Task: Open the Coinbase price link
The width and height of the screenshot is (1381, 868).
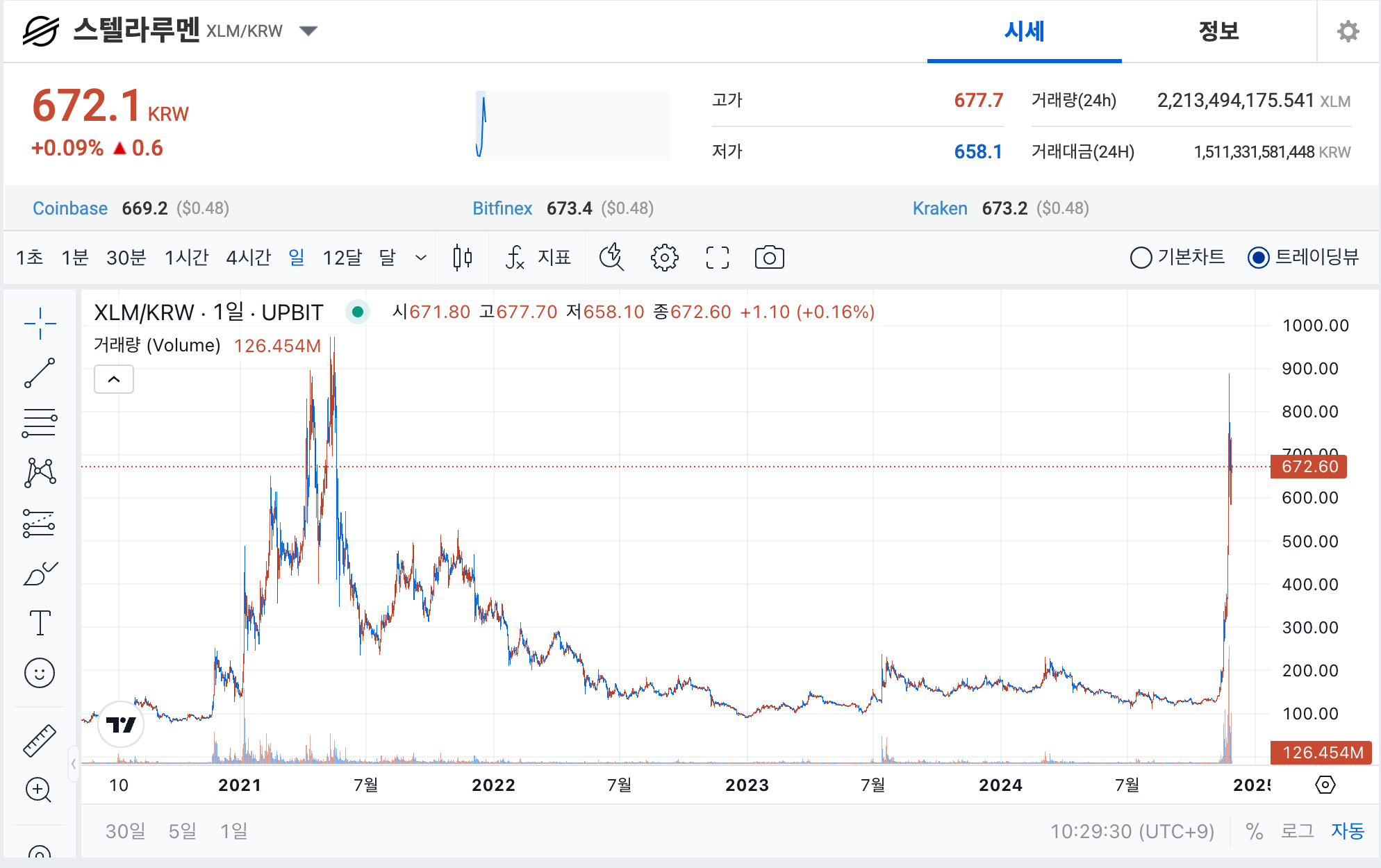Action: (70, 208)
